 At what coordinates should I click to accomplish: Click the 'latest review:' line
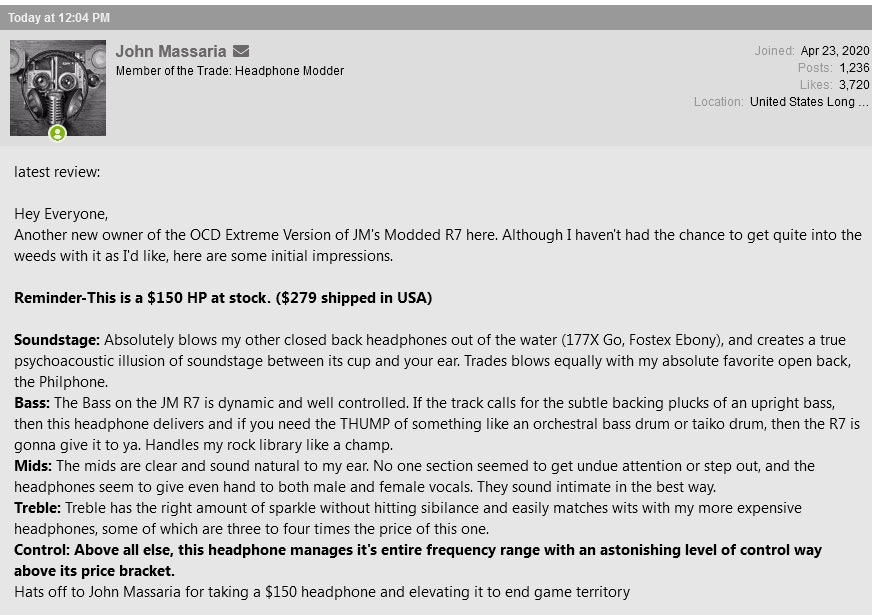click(57, 172)
